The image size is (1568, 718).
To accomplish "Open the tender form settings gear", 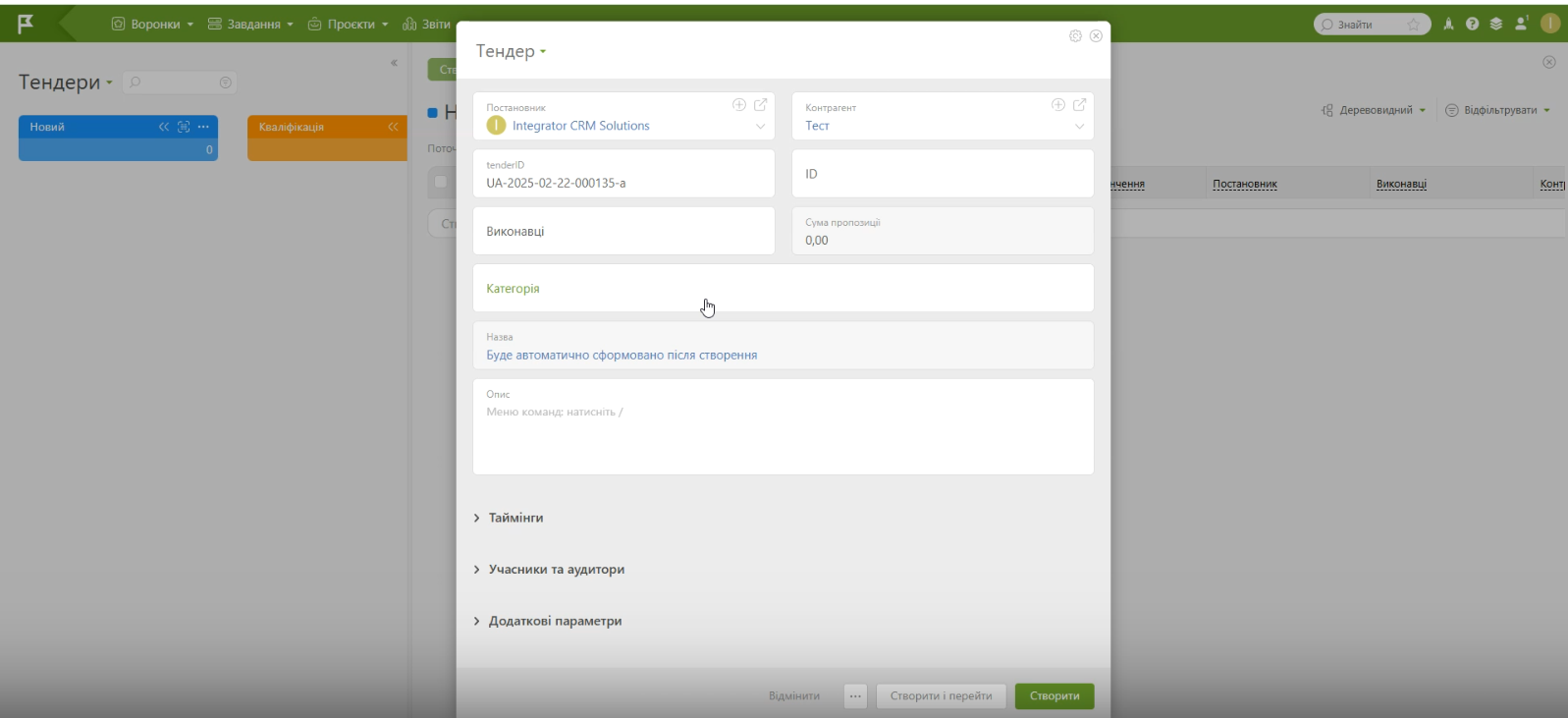I will point(1075,36).
